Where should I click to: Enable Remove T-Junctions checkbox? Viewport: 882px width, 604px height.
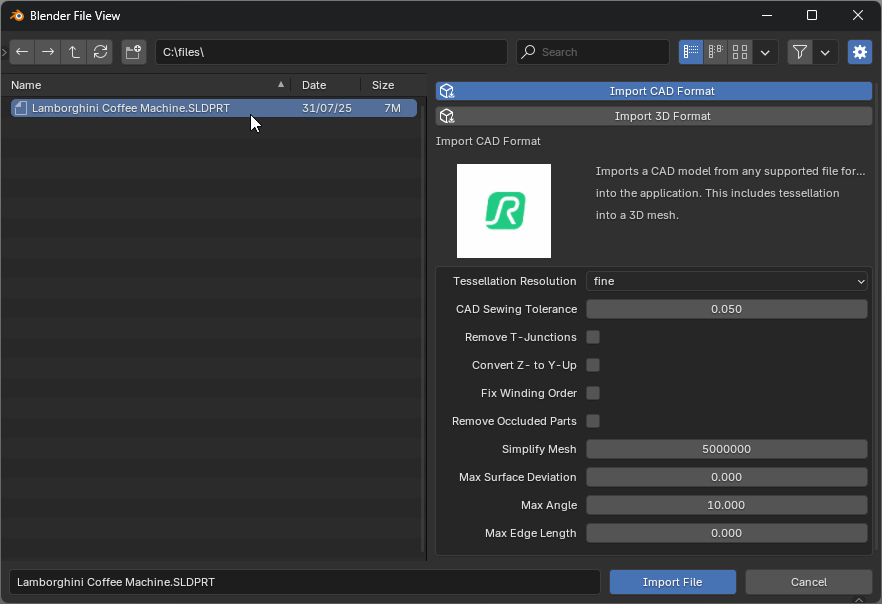(593, 337)
